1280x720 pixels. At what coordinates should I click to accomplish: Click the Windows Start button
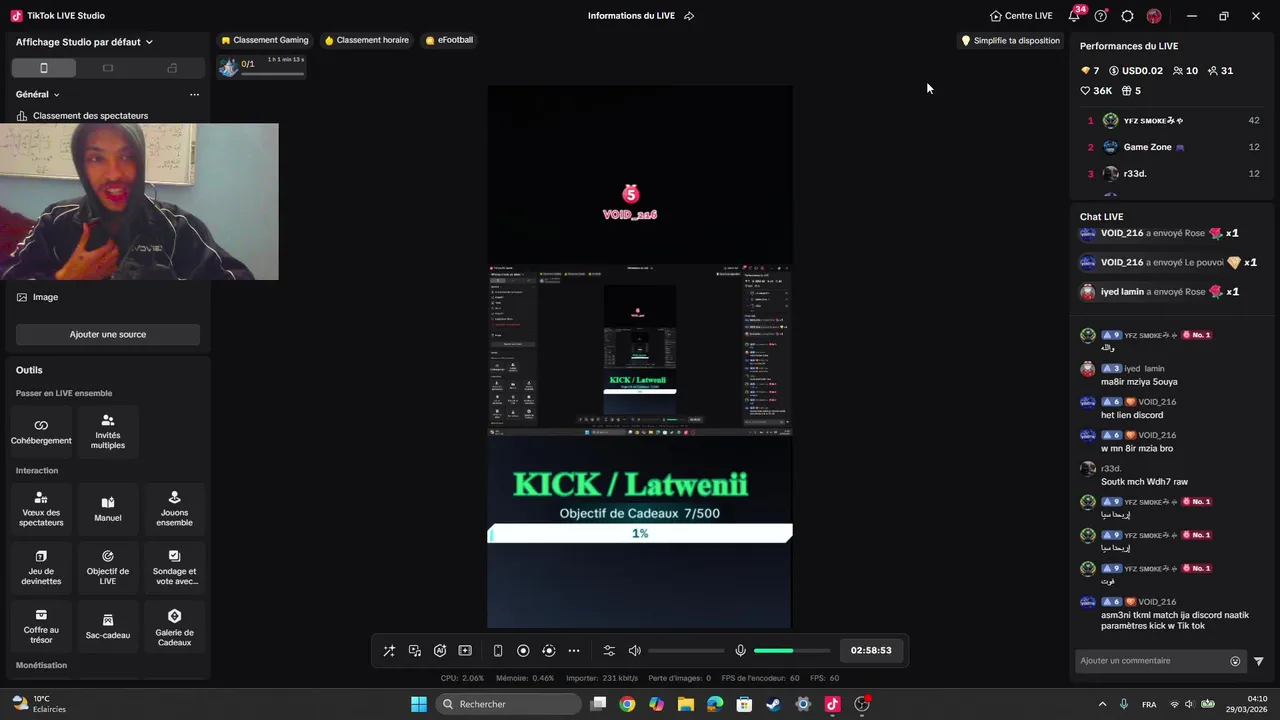click(419, 704)
